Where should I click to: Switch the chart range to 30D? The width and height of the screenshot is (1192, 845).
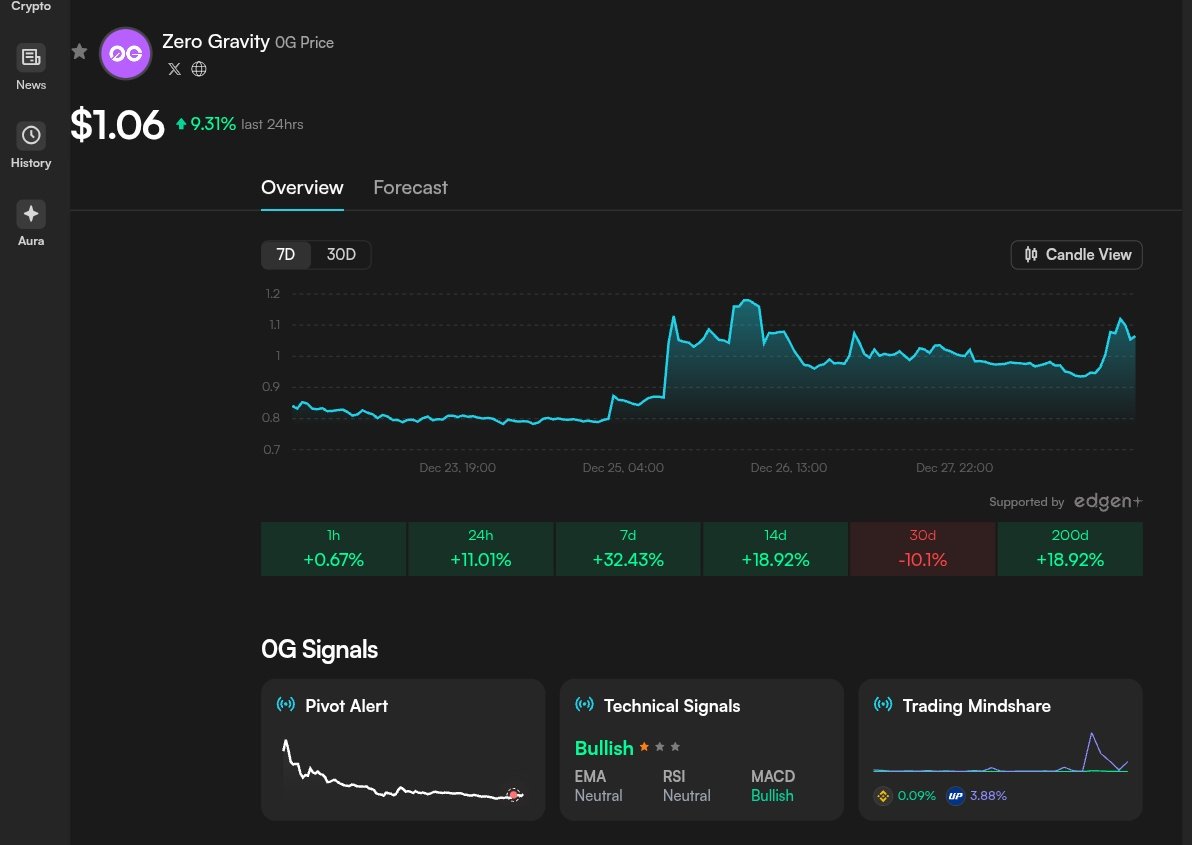point(341,254)
